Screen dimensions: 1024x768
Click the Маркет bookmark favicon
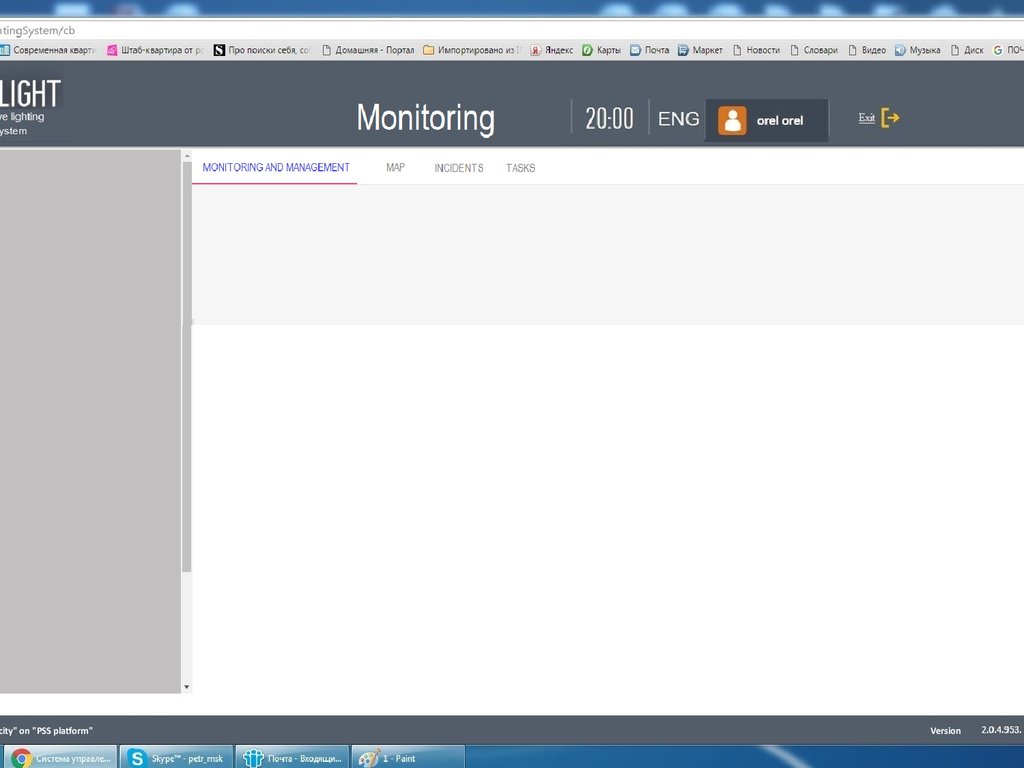[x=683, y=50]
